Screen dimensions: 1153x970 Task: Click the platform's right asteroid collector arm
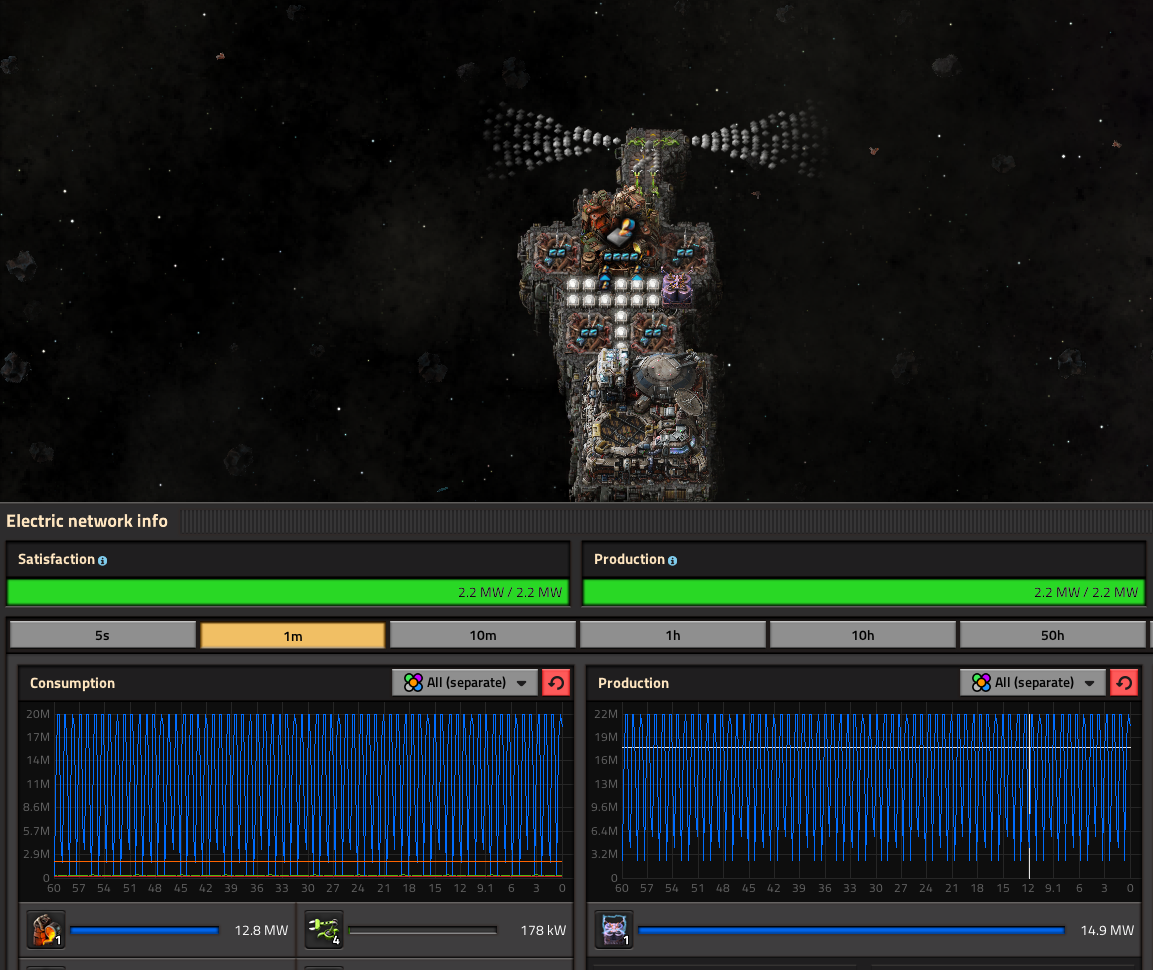click(x=757, y=140)
